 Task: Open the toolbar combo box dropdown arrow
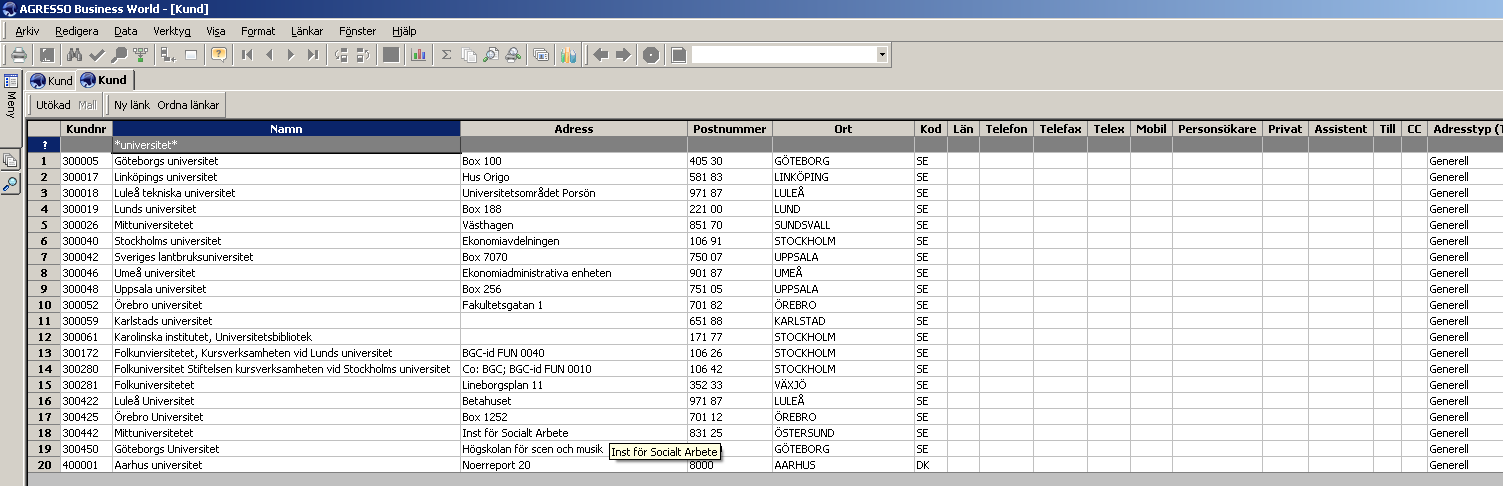(882, 54)
